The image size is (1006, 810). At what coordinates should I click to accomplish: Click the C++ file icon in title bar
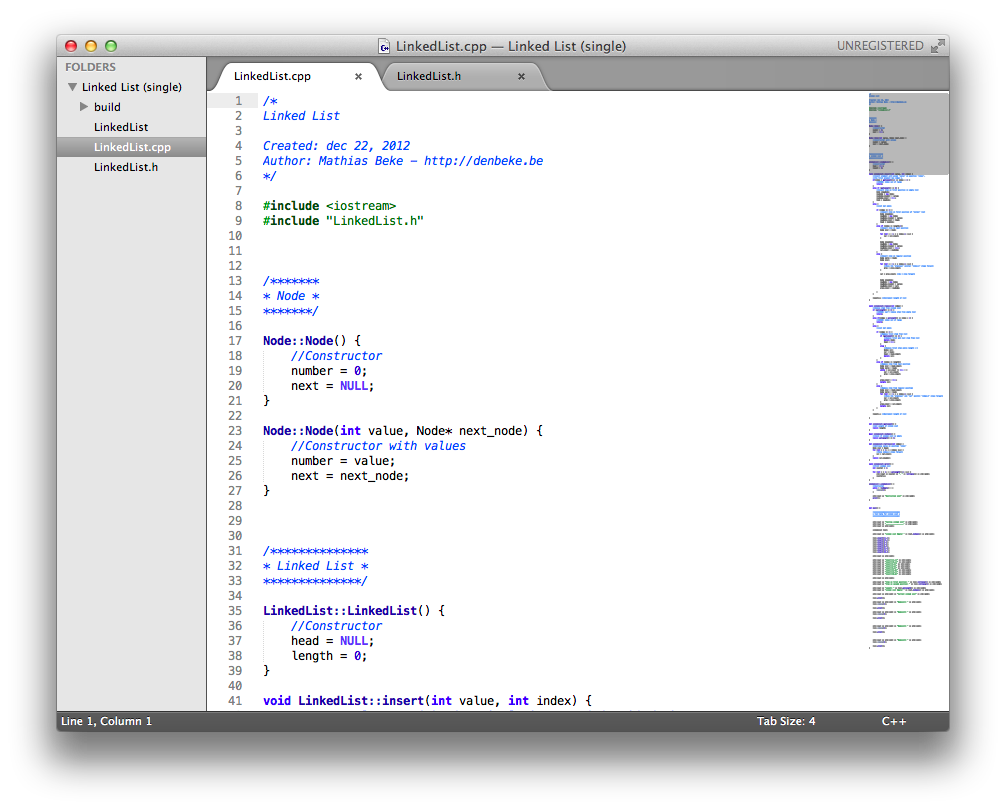[384, 46]
